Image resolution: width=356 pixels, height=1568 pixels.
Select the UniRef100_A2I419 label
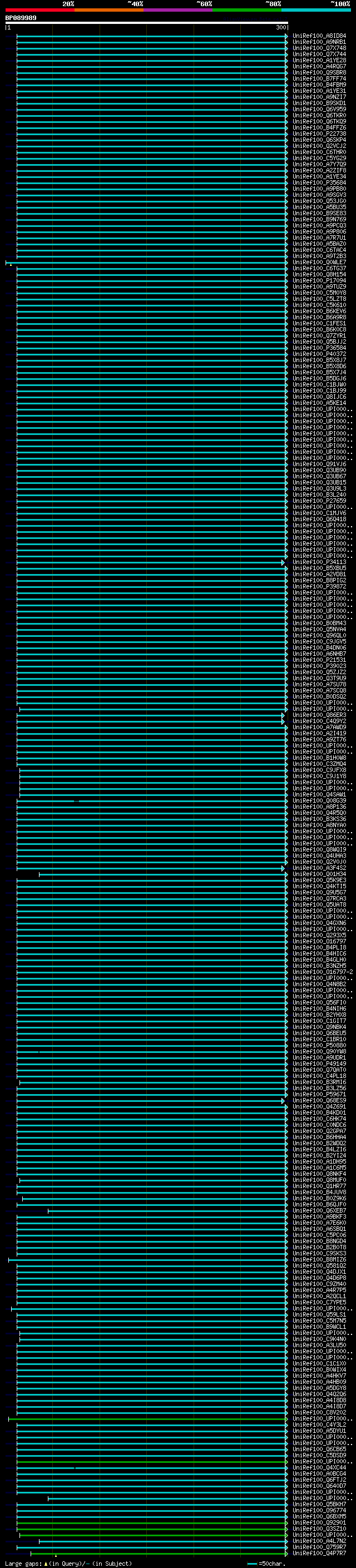[319, 734]
